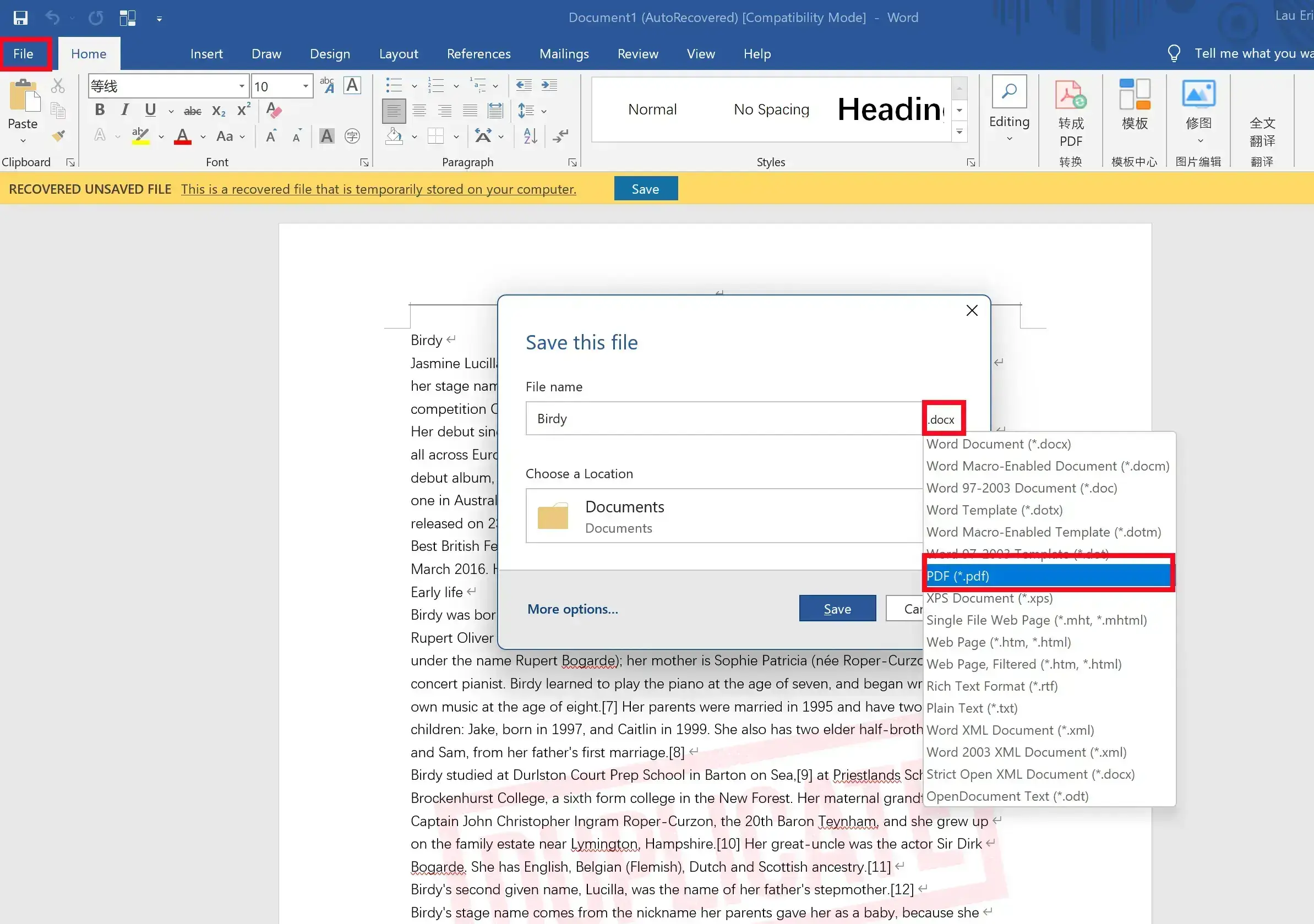Switch to the References tab
The image size is (1314, 924).
(x=479, y=53)
